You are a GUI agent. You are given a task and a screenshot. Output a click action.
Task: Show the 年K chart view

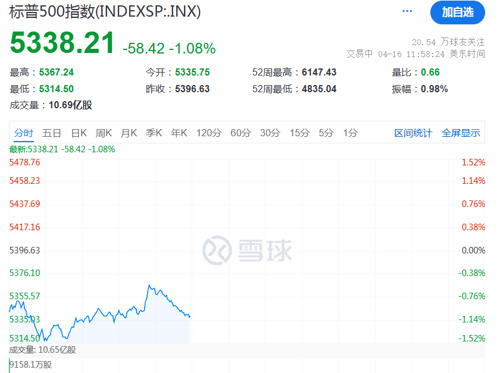[179, 133]
